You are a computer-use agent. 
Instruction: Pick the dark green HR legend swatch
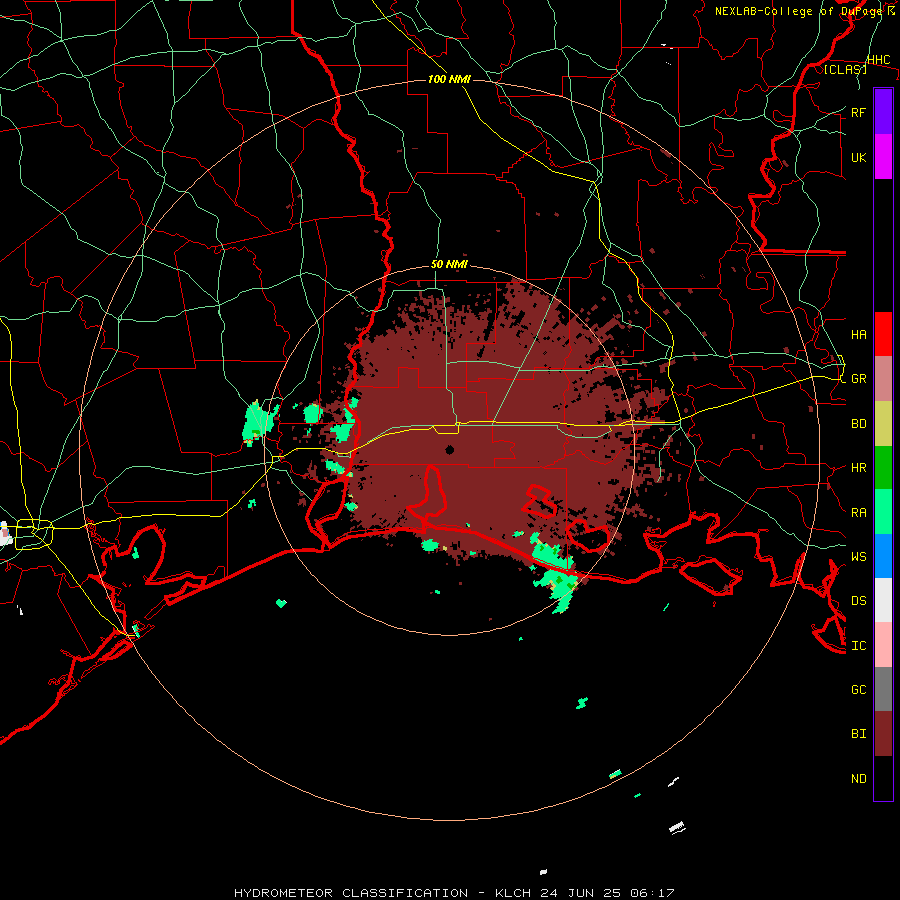click(883, 467)
